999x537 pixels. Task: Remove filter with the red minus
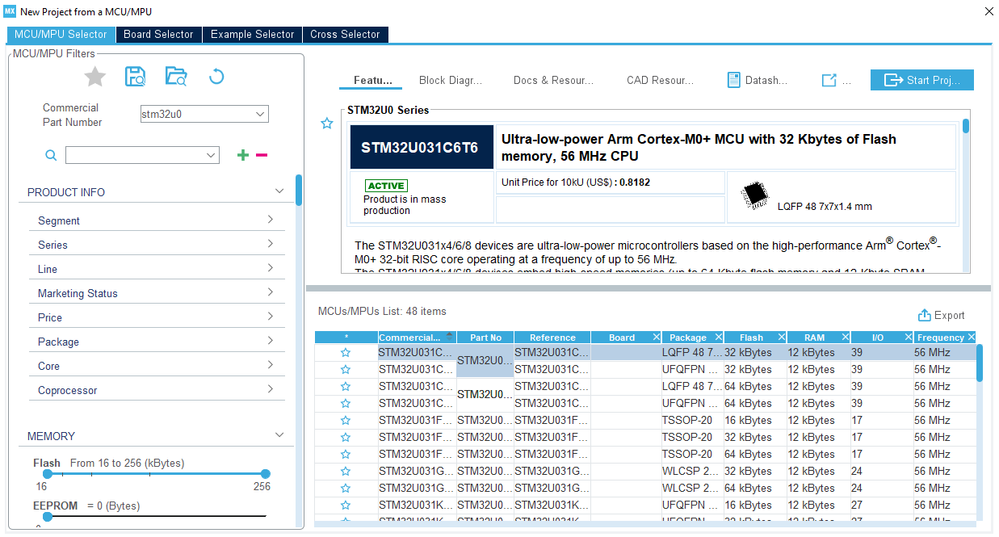coord(261,155)
